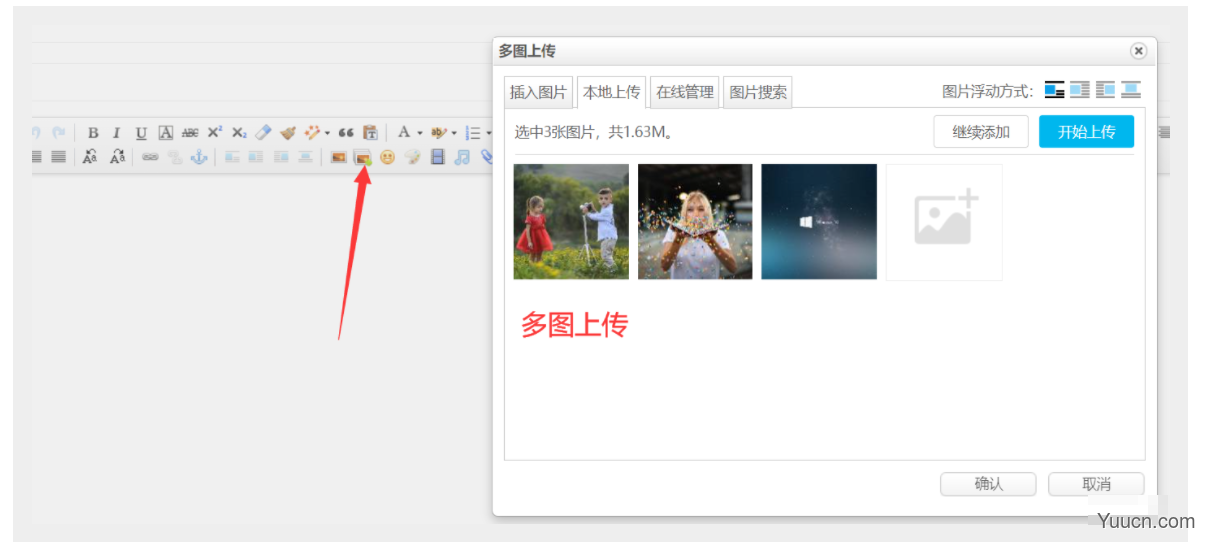1208x551 pixels.
Task: Select centered image mode in dialog
Action: (1131, 90)
